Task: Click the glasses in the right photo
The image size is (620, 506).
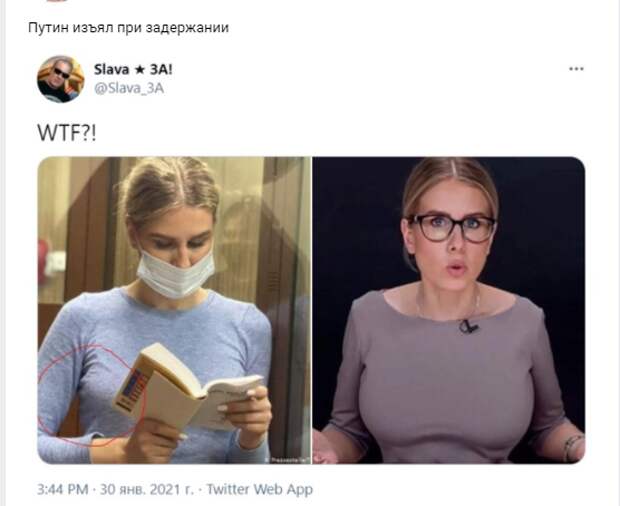Action: [x=452, y=228]
